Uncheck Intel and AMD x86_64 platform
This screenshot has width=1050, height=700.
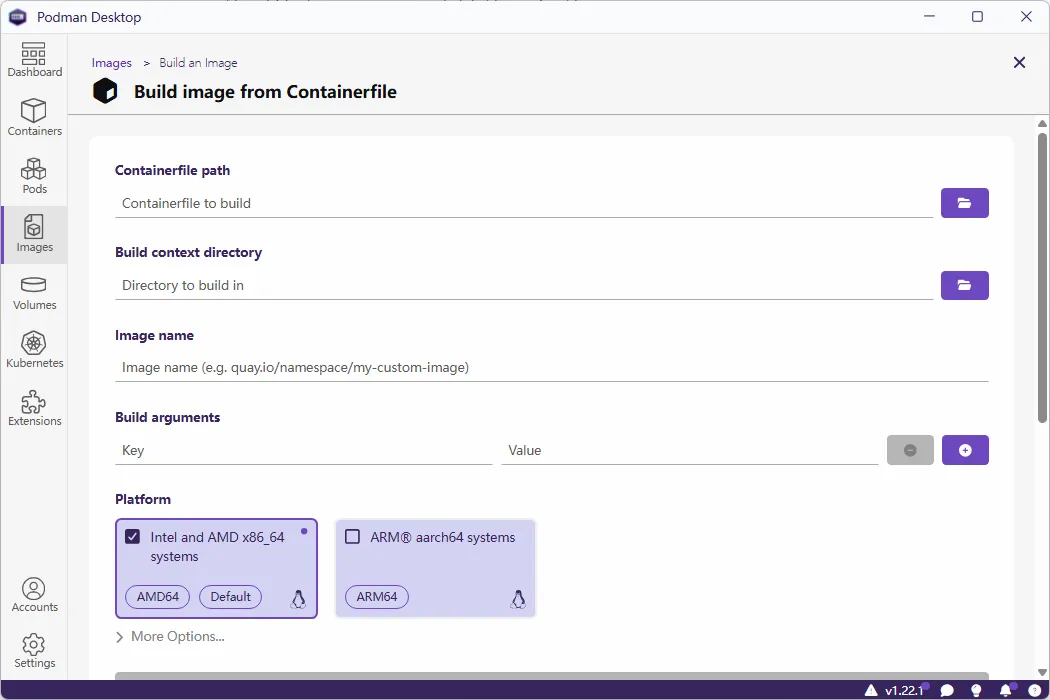[x=132, y=537]
